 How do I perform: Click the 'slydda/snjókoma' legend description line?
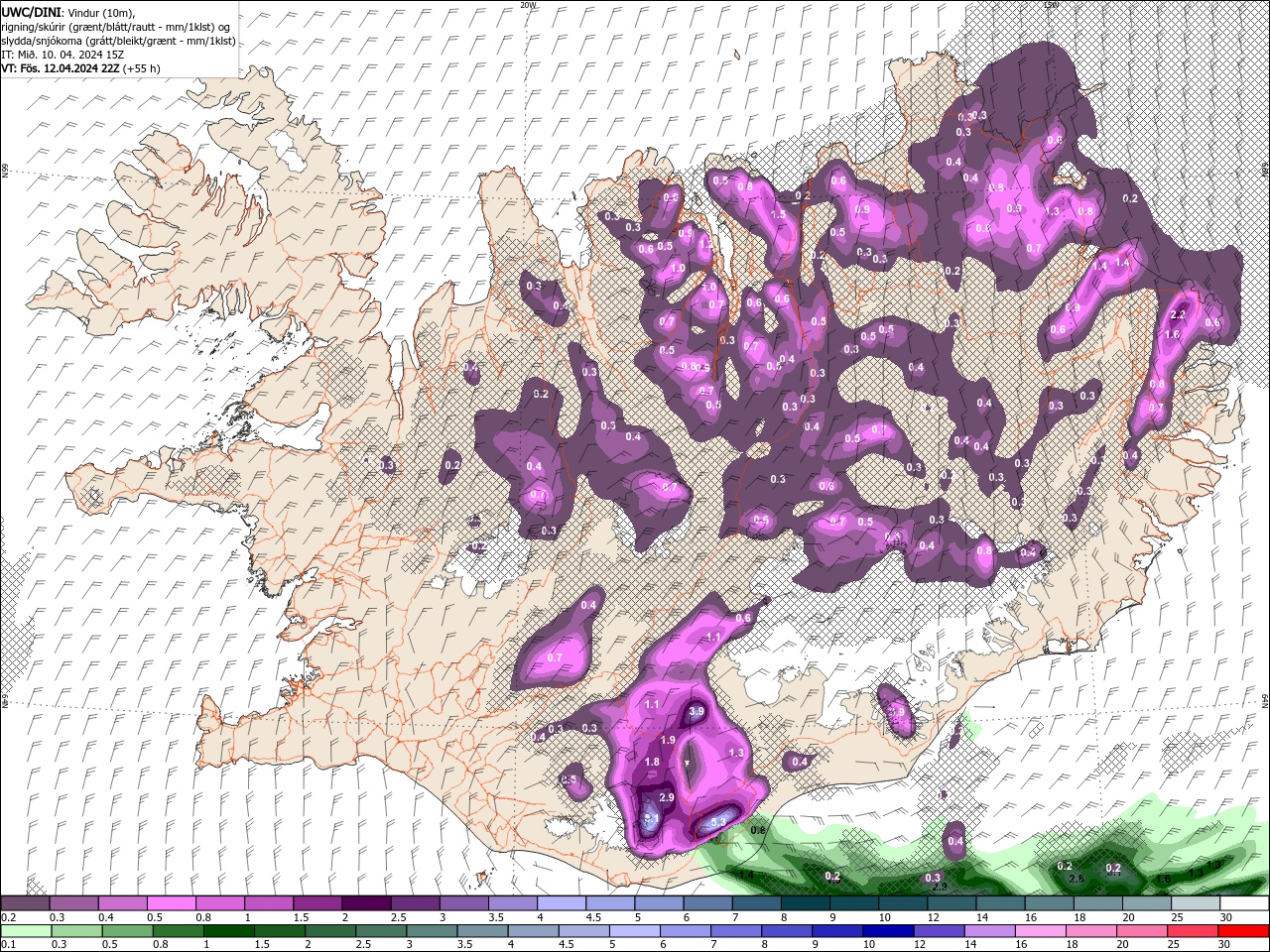coord(118,41)
